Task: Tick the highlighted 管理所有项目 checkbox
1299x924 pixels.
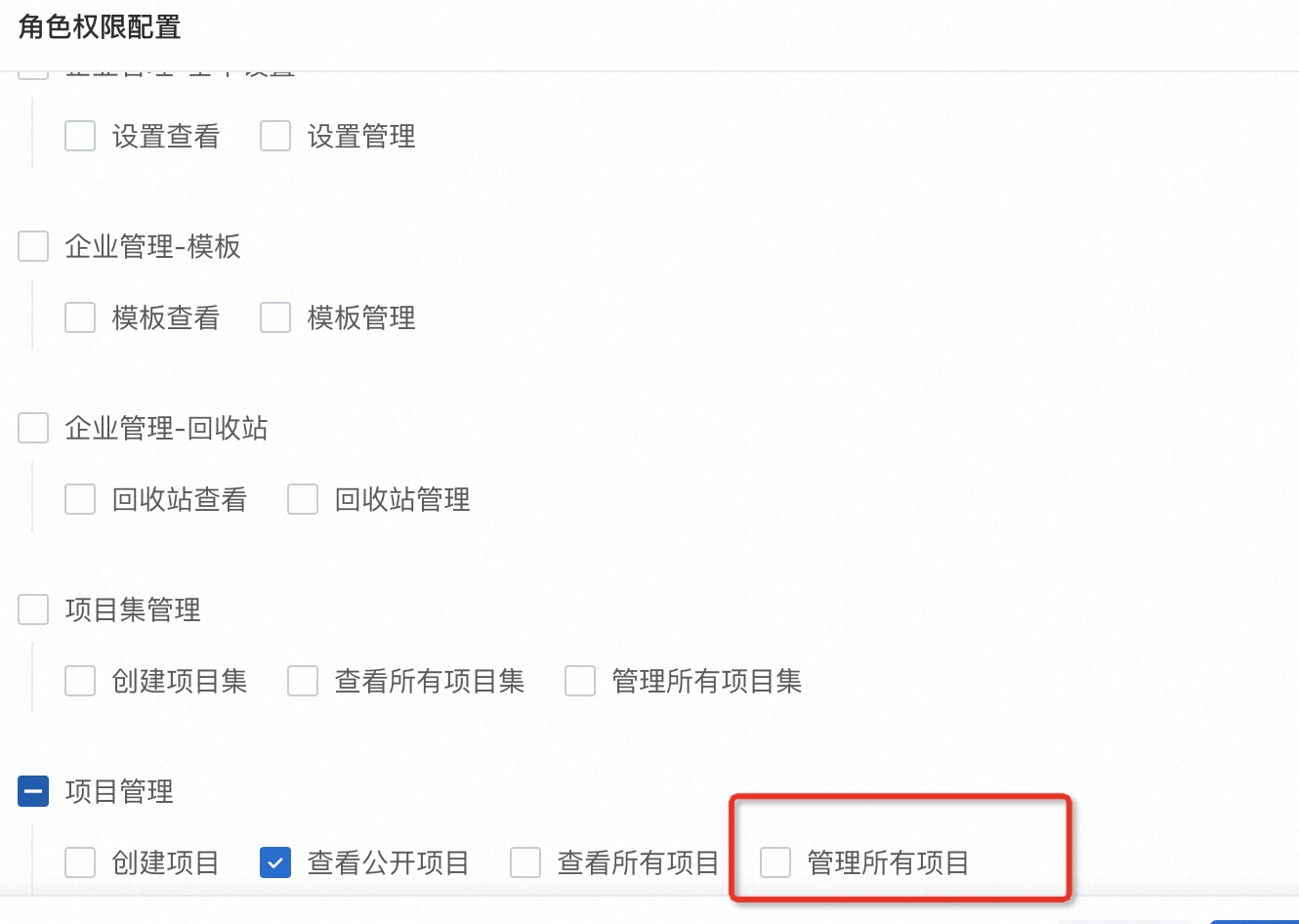Action: [x=775, y=862]
